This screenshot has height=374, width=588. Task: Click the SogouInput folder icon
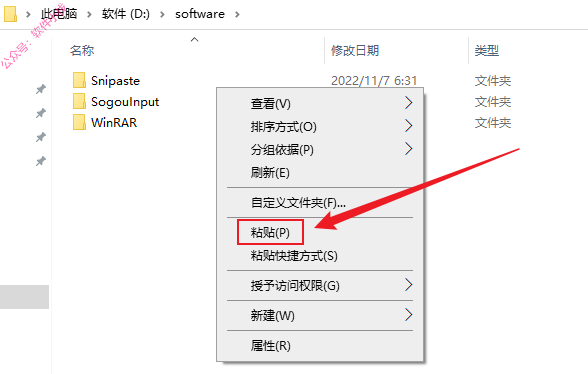[79, 101]
